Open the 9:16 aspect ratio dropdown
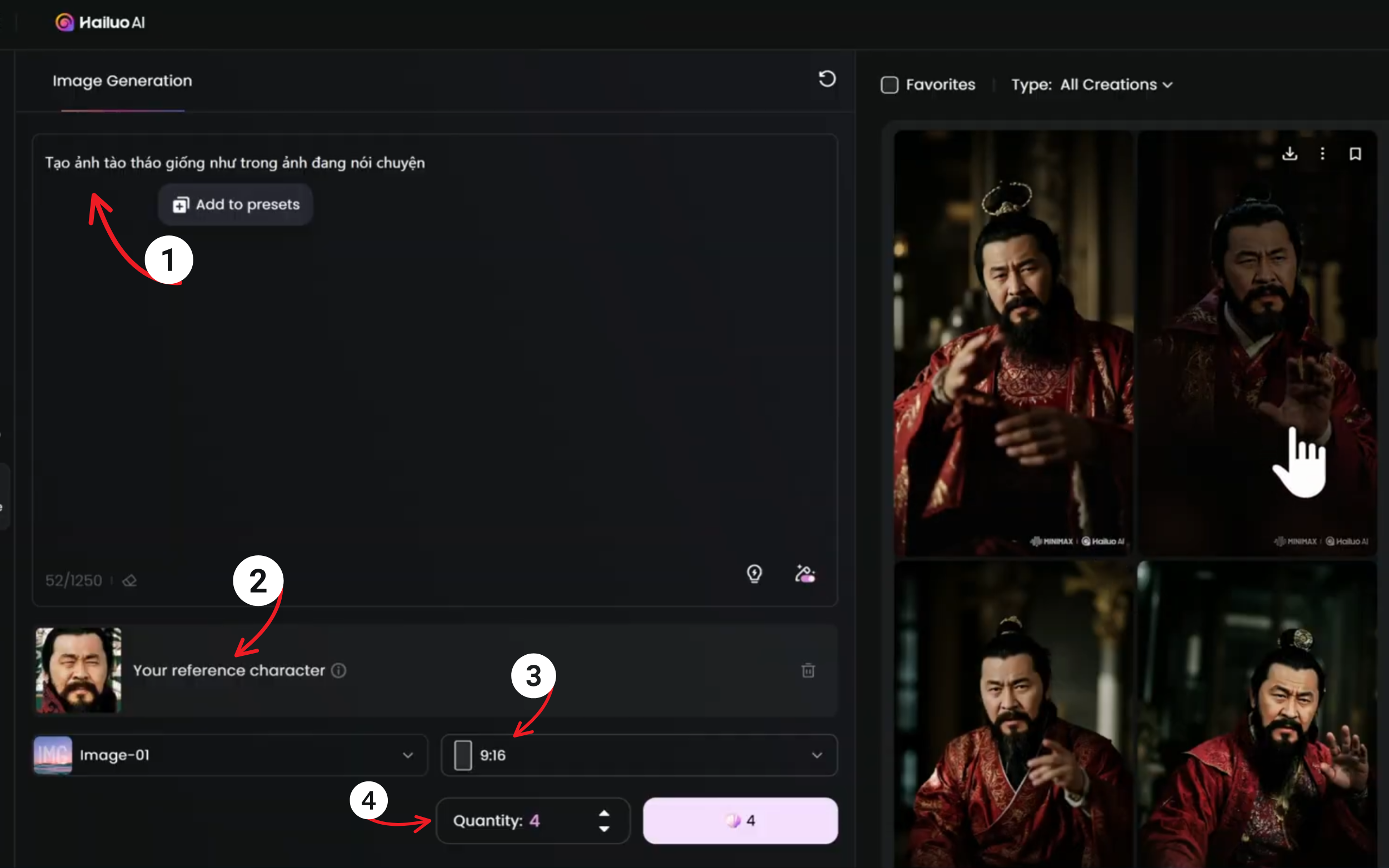 tap(639, 755)
